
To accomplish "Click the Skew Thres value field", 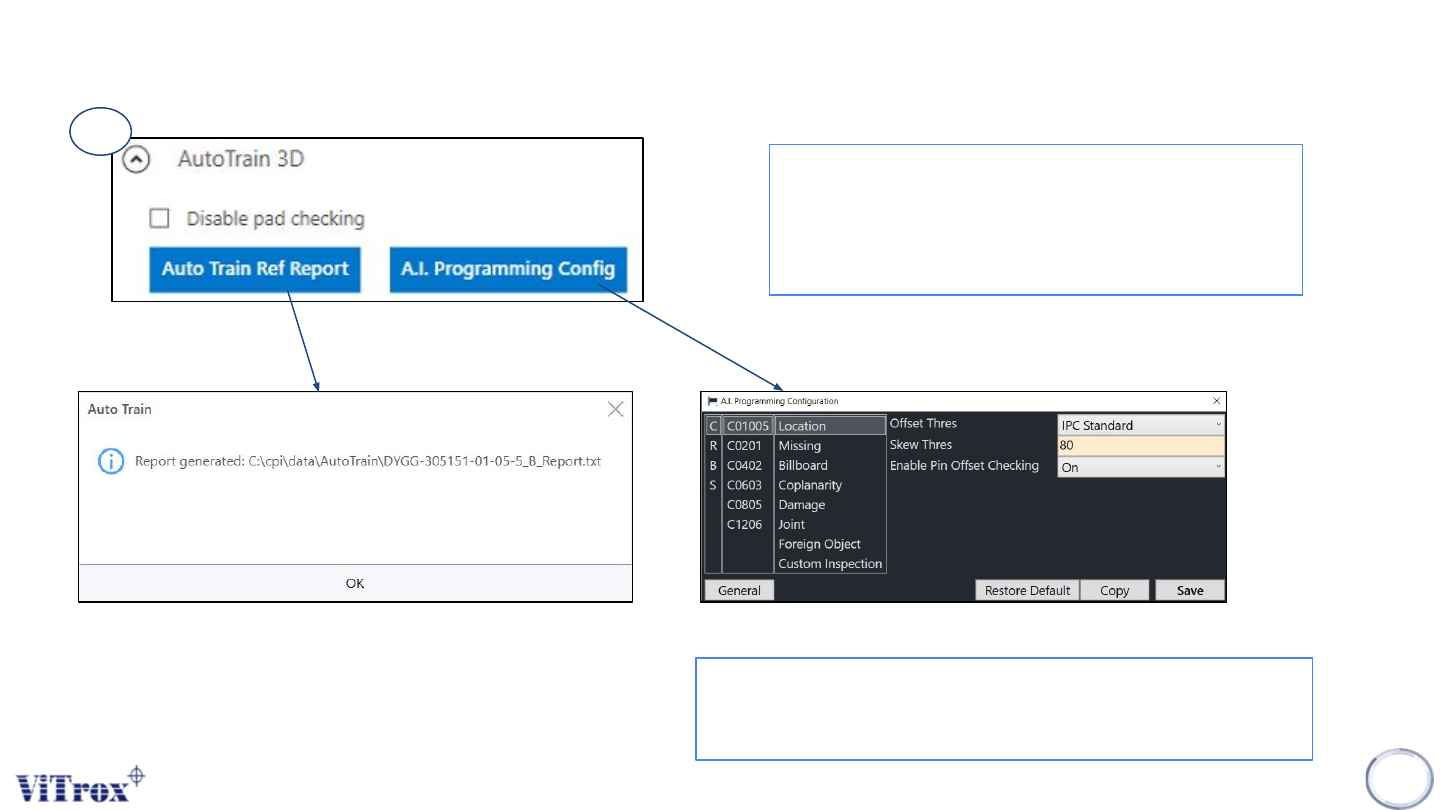I will [1141, 446].
